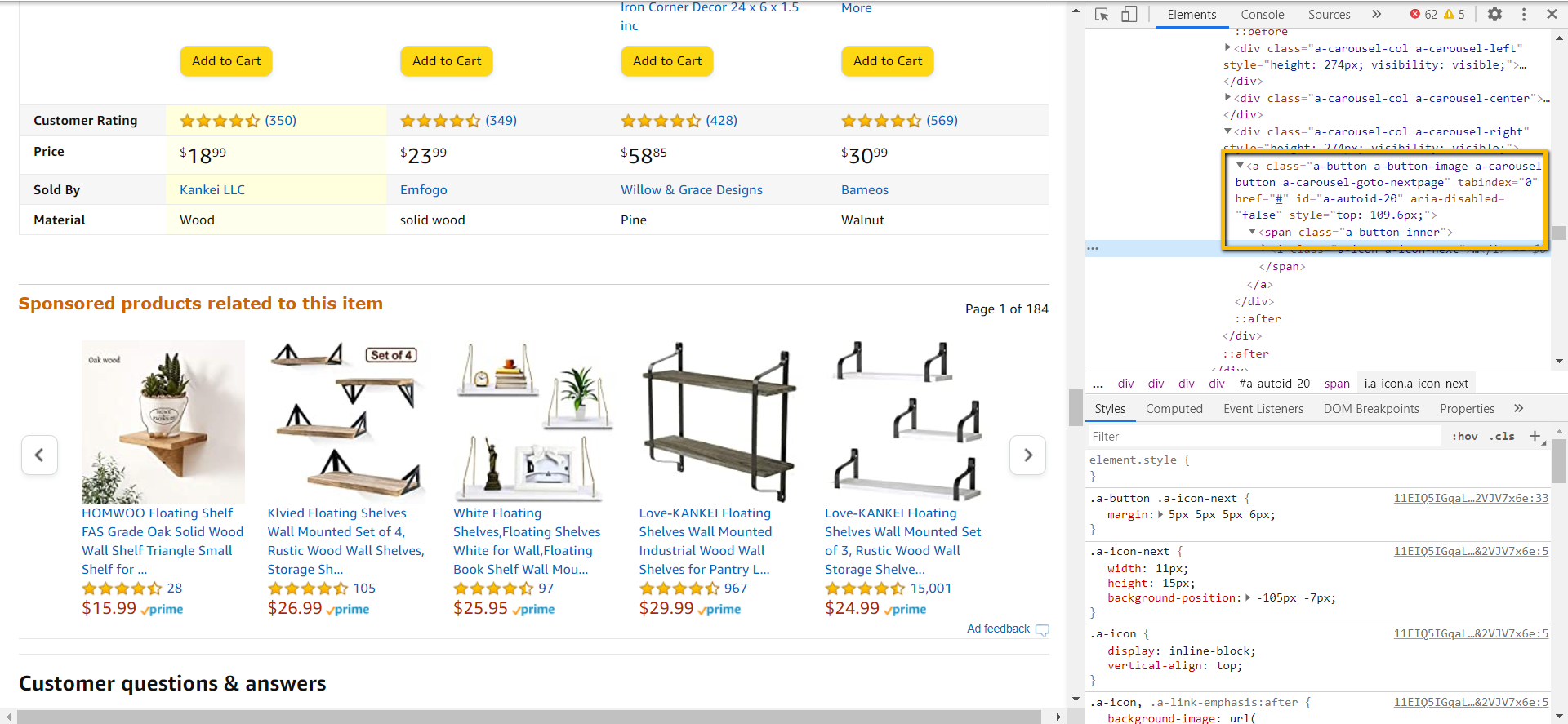Screen dimensions: 1568x724
Task: Toggle the :hov element state panel
Action: [1464, 437]
